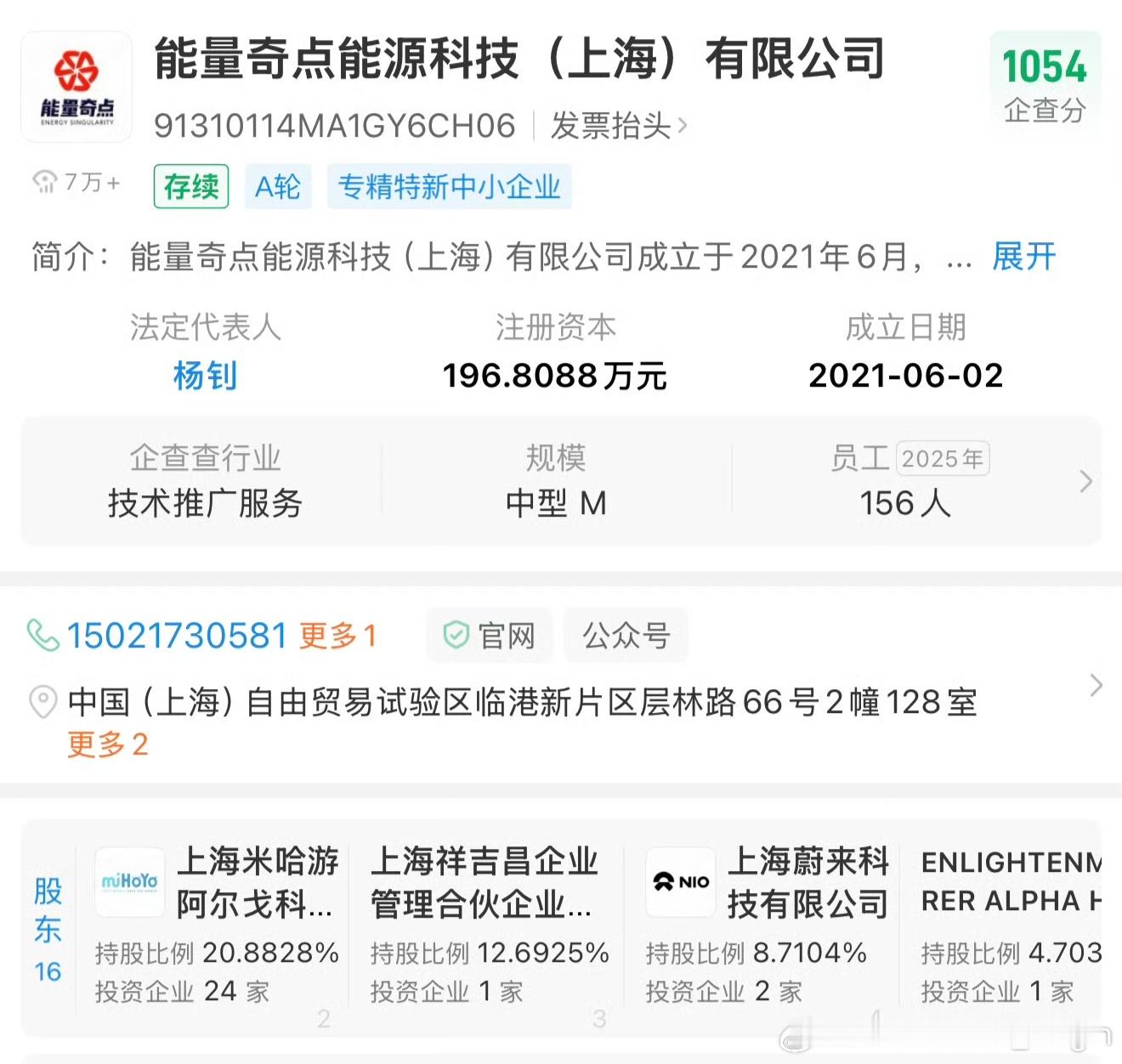Tap the 存续 status tag
The width and height of the screenshot is (1122, 1064).
[191, 186]
